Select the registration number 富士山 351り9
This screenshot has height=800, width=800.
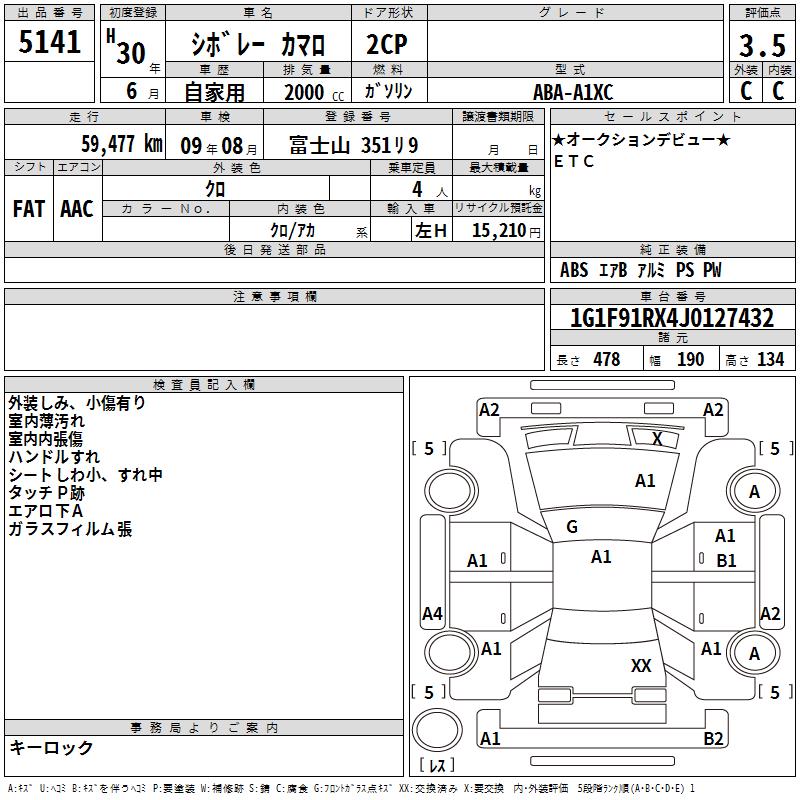point(354,145)
